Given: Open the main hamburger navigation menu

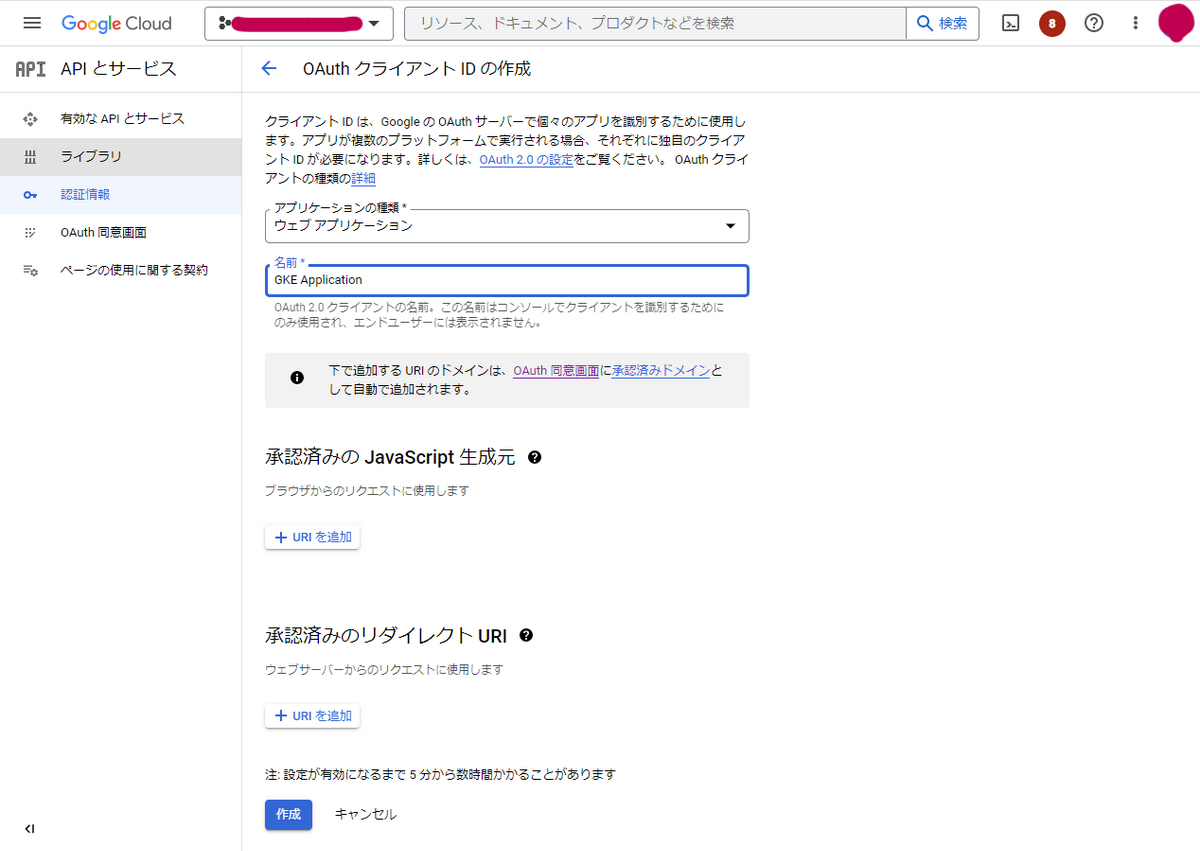Looking at the screenshot, I should pos(31,23).
